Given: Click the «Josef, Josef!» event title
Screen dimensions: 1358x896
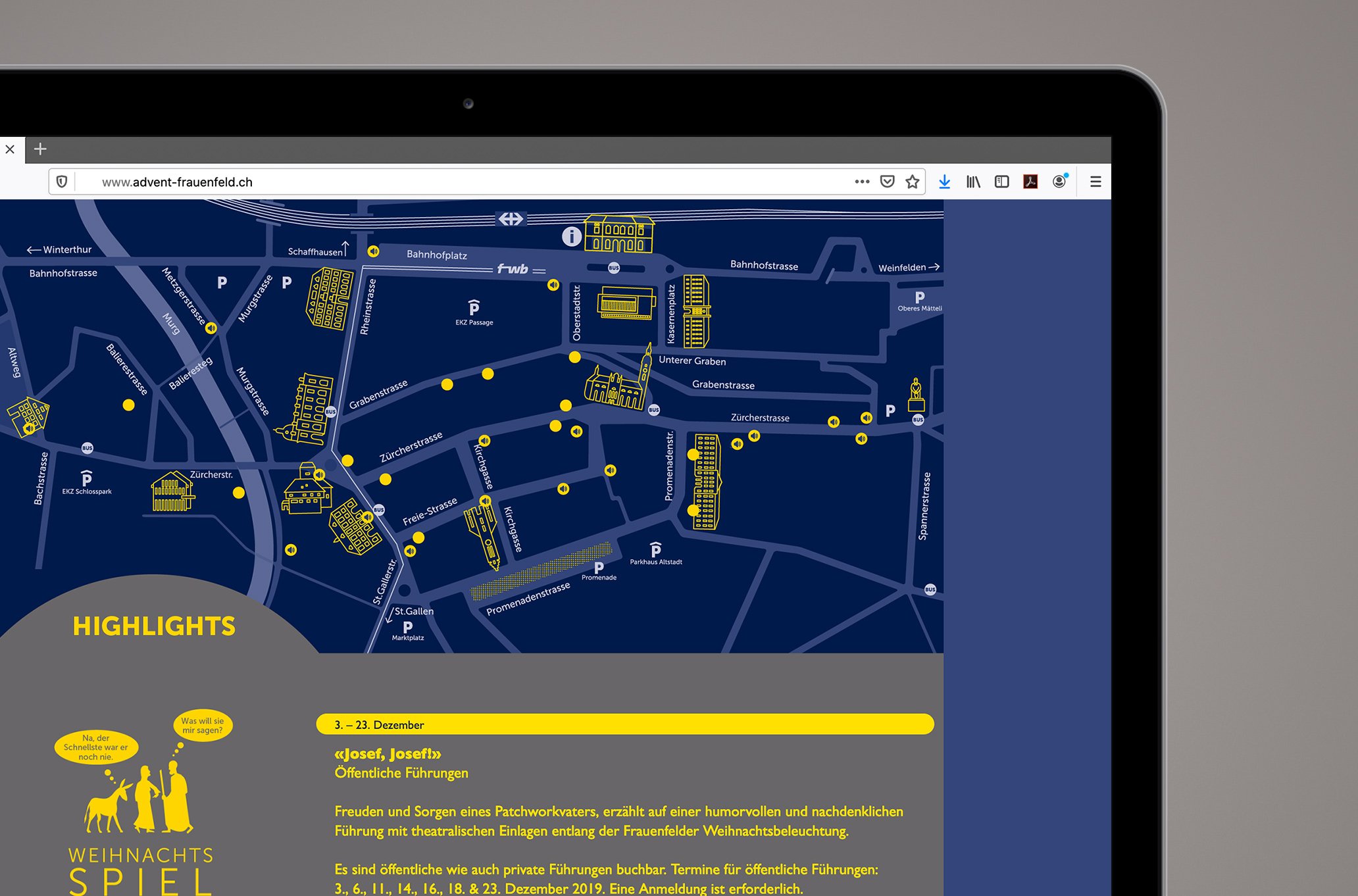Looking at the screenshot, I should pyautogui.click(x=388, y=754).
